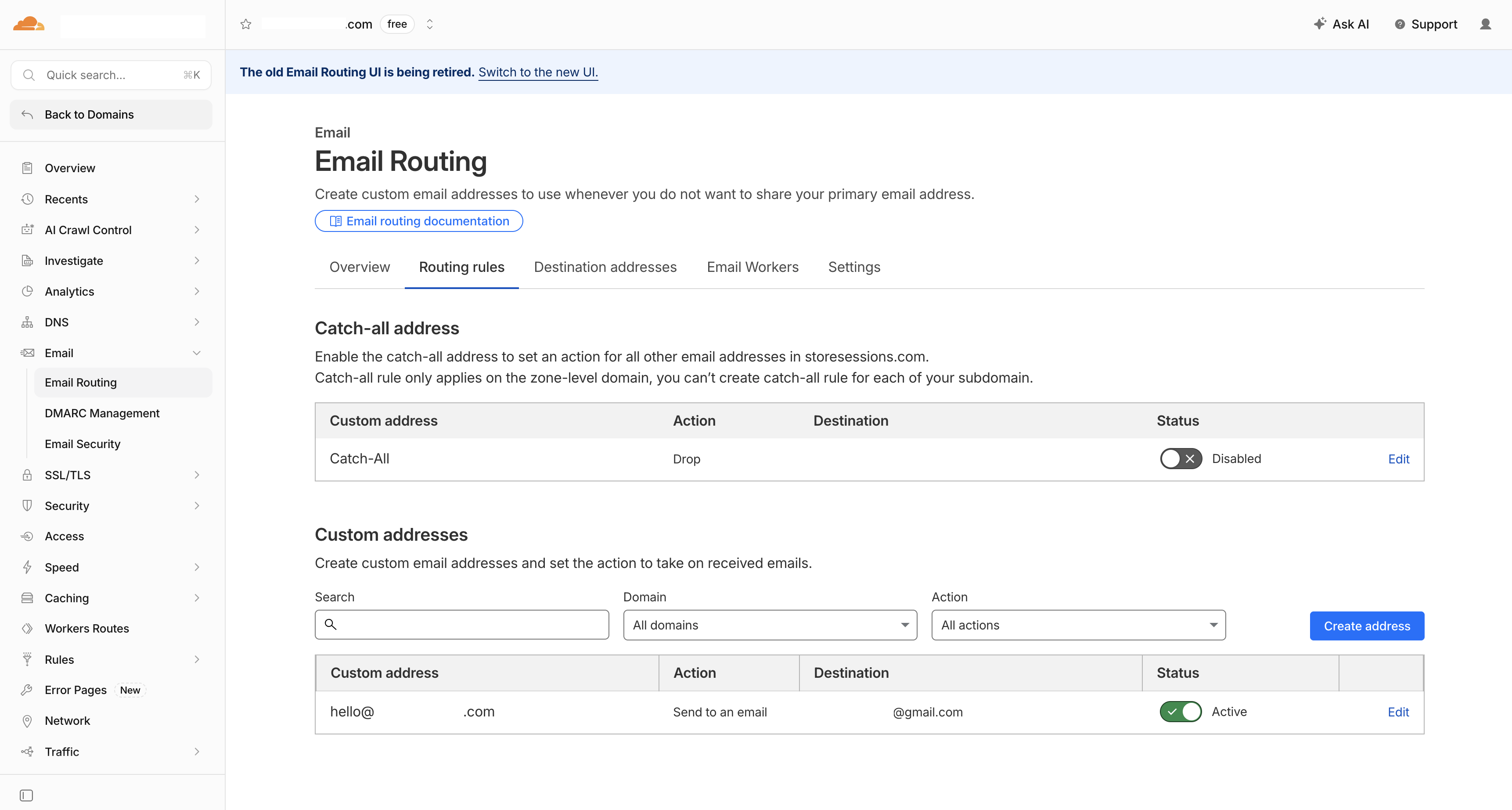Click the Security shield icon
The height and width of the screenshot is (810, 1512).
point(27,505)
